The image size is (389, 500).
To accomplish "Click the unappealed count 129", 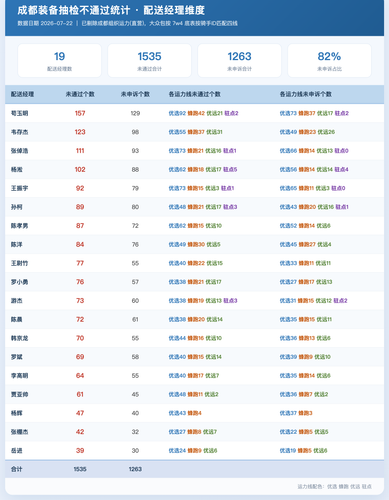I will (x=135, y=113).
